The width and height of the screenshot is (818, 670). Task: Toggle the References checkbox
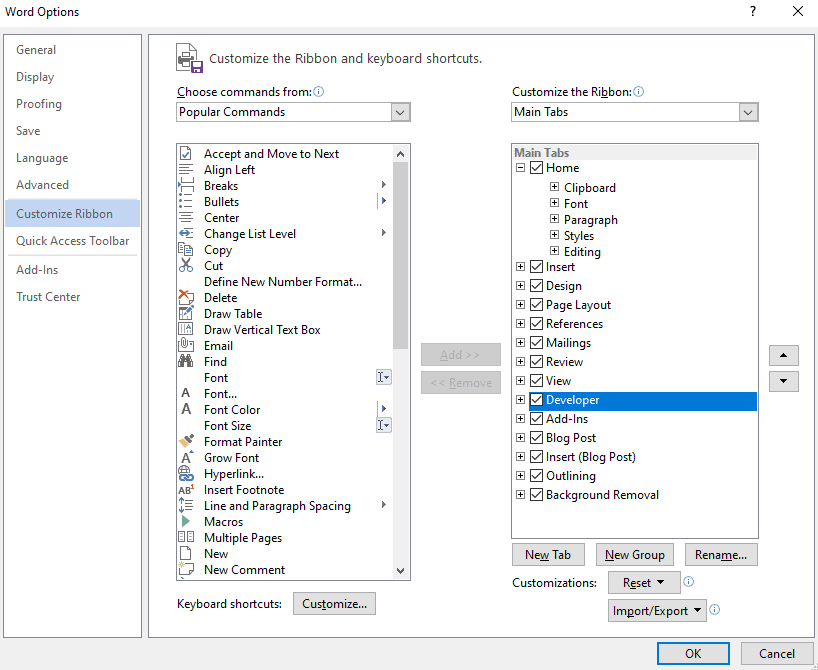[536, 324]
